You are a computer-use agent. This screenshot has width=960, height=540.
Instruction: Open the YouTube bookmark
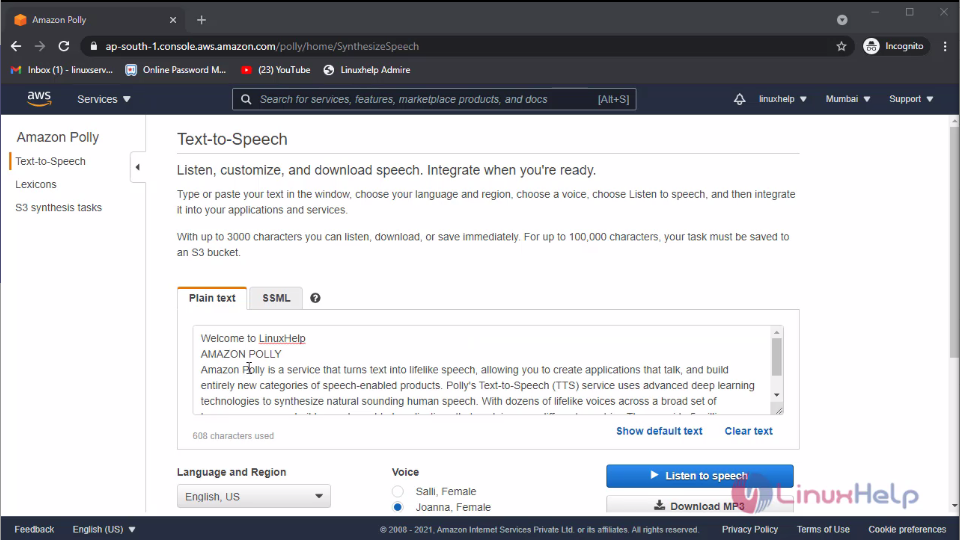276,70
